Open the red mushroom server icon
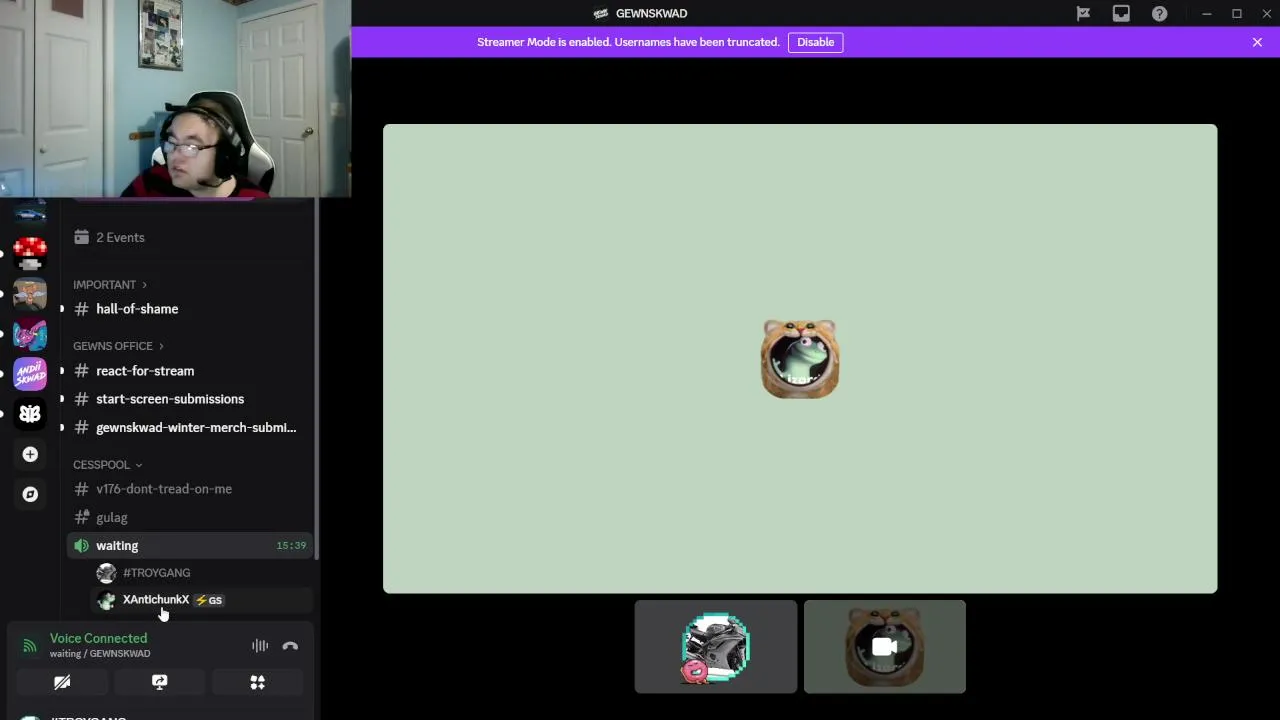1280x720 pixels. [30, 253]
